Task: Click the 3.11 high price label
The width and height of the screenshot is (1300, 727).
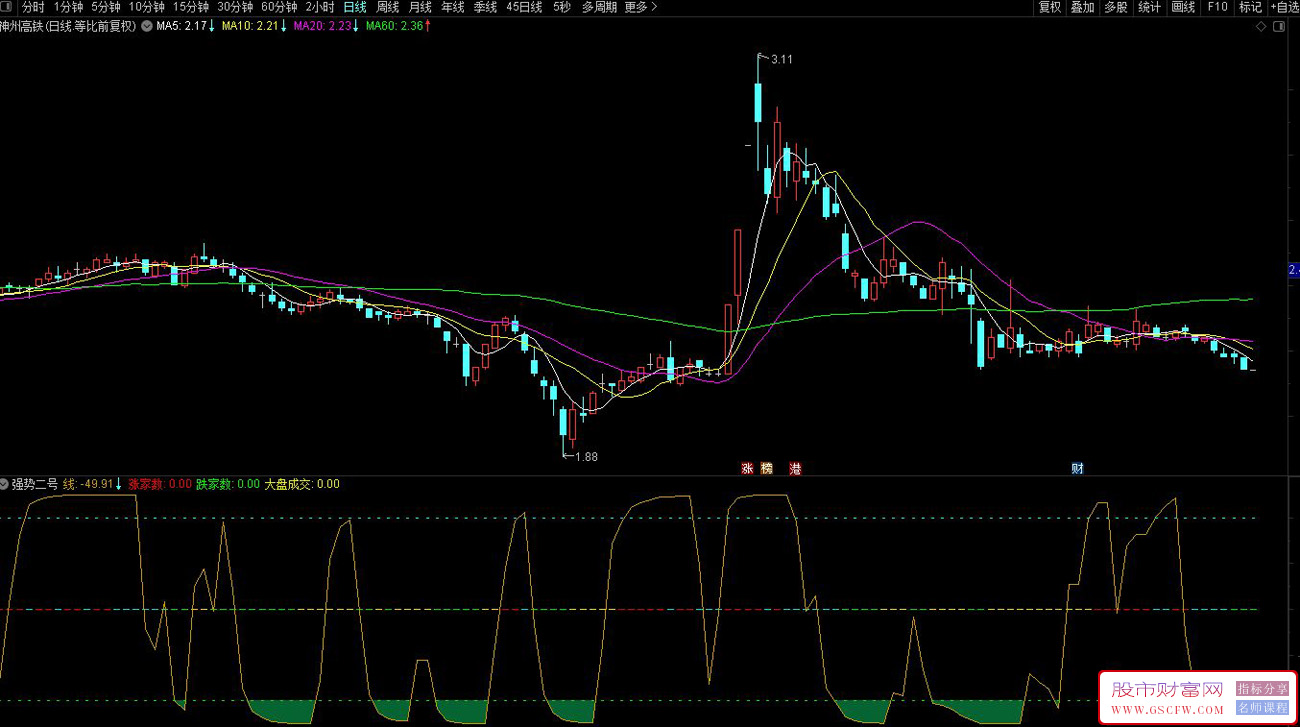Action: click(x=782, y=59)
